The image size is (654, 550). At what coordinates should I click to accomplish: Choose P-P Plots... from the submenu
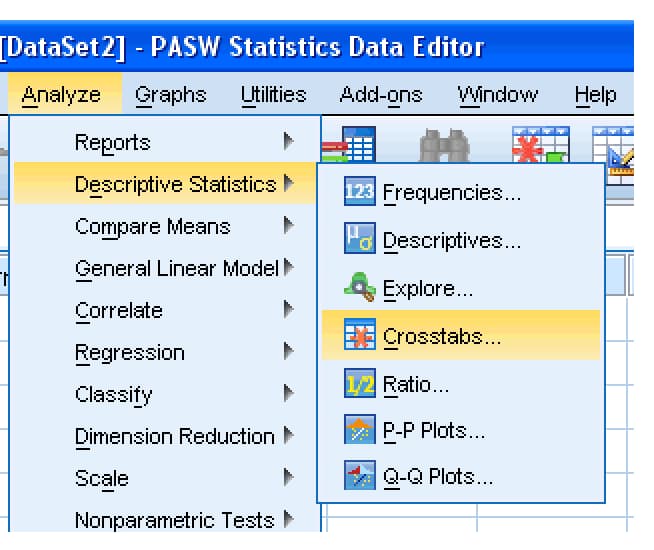pyautogui.click(x=461, y=430)
